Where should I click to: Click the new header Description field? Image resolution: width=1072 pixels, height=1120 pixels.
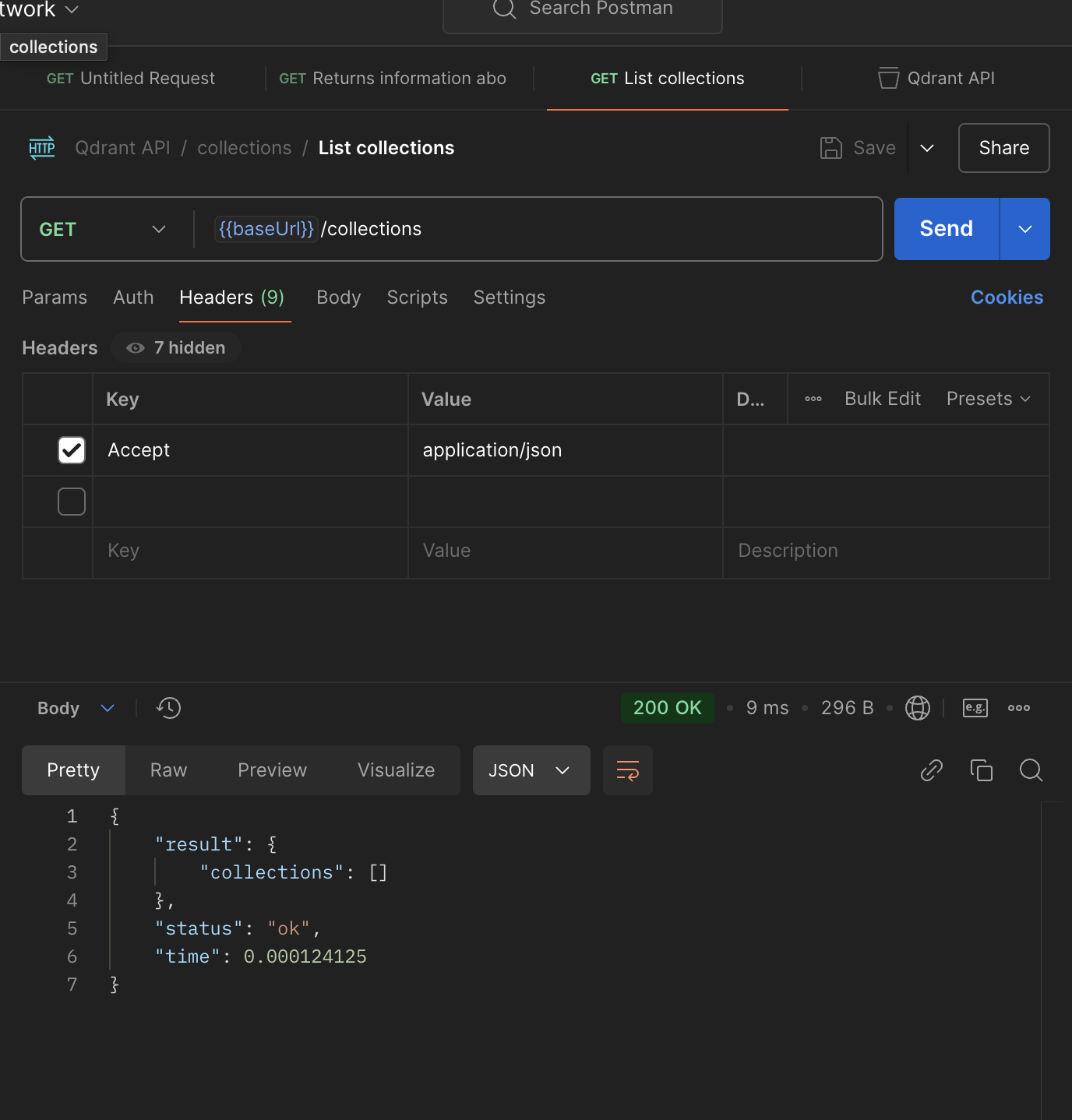point(887,553)
